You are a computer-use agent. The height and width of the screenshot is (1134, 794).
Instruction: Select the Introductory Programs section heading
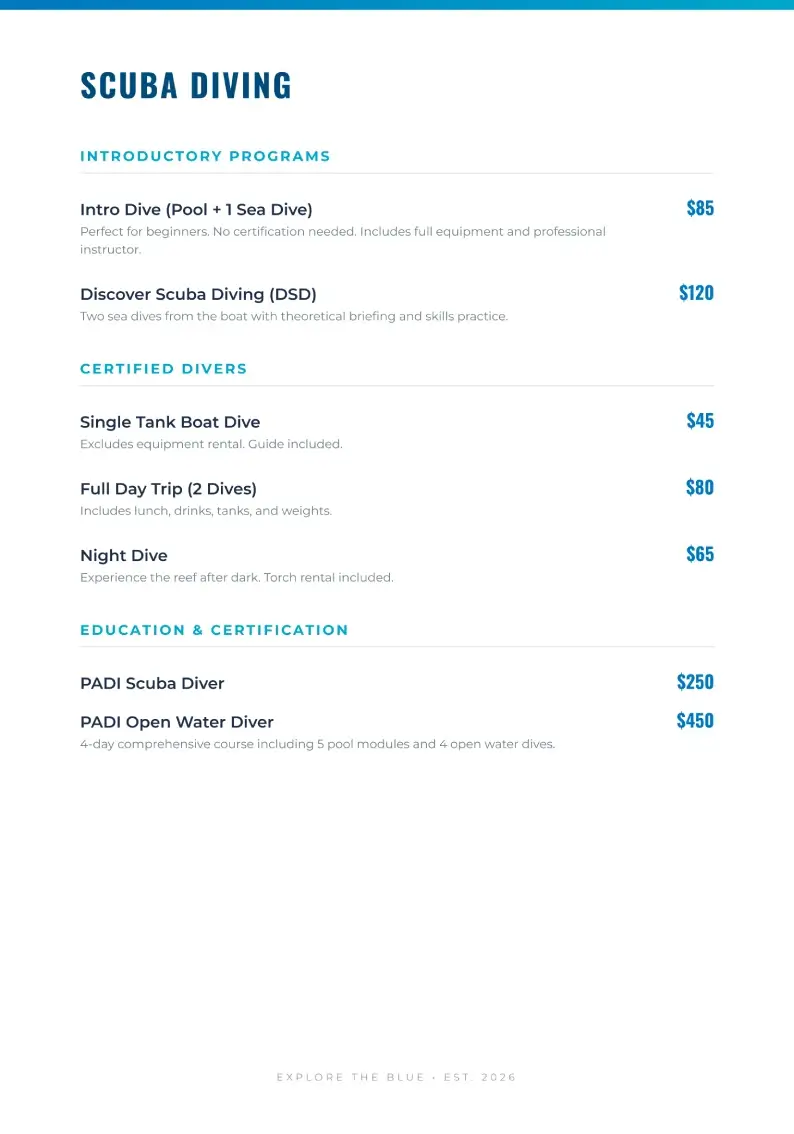point(205,156)
